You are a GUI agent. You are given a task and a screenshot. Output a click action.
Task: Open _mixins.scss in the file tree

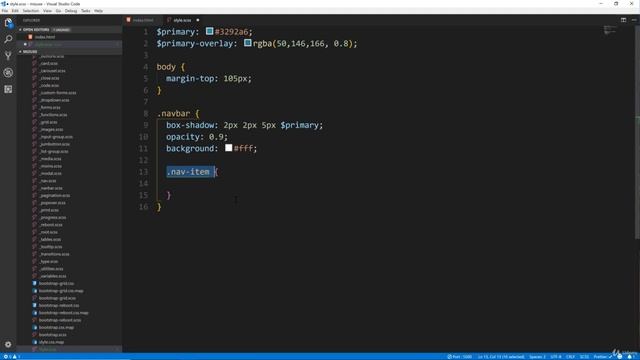click(51, 166)
